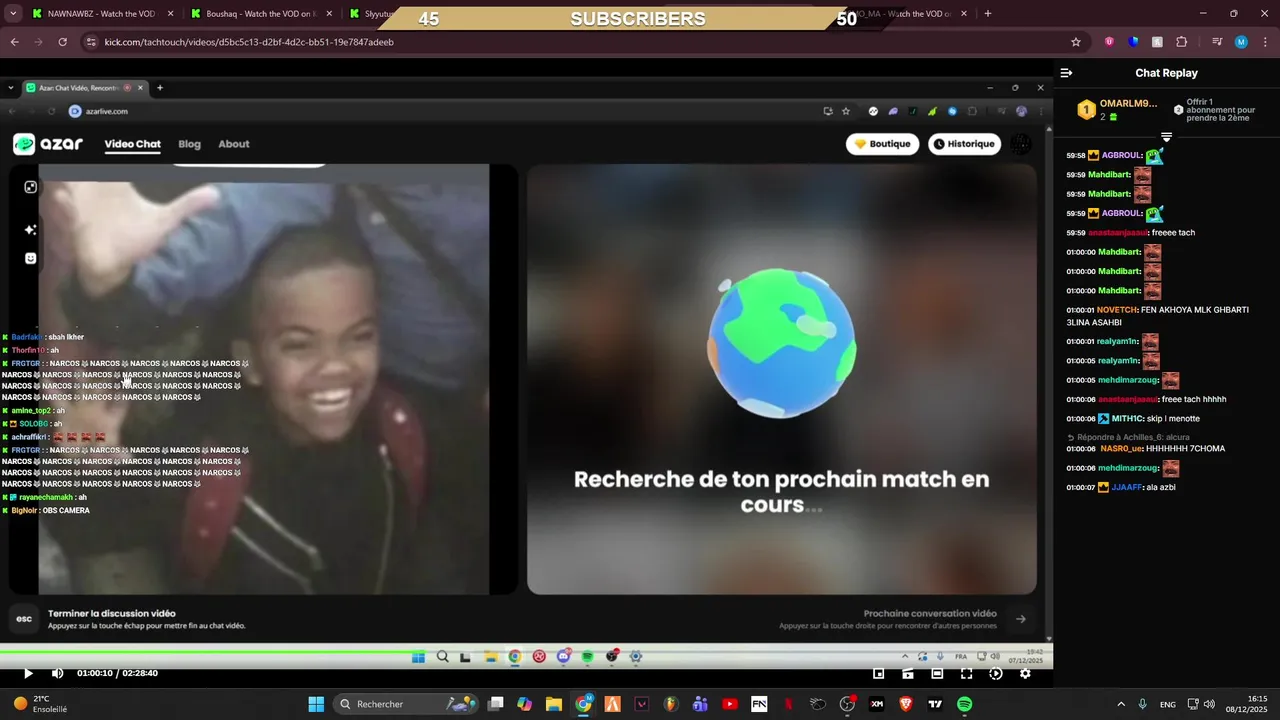Open the grey square extension icon
Screen dimensions: 1280x720
pyautogui.click(x=1157, y=42)
